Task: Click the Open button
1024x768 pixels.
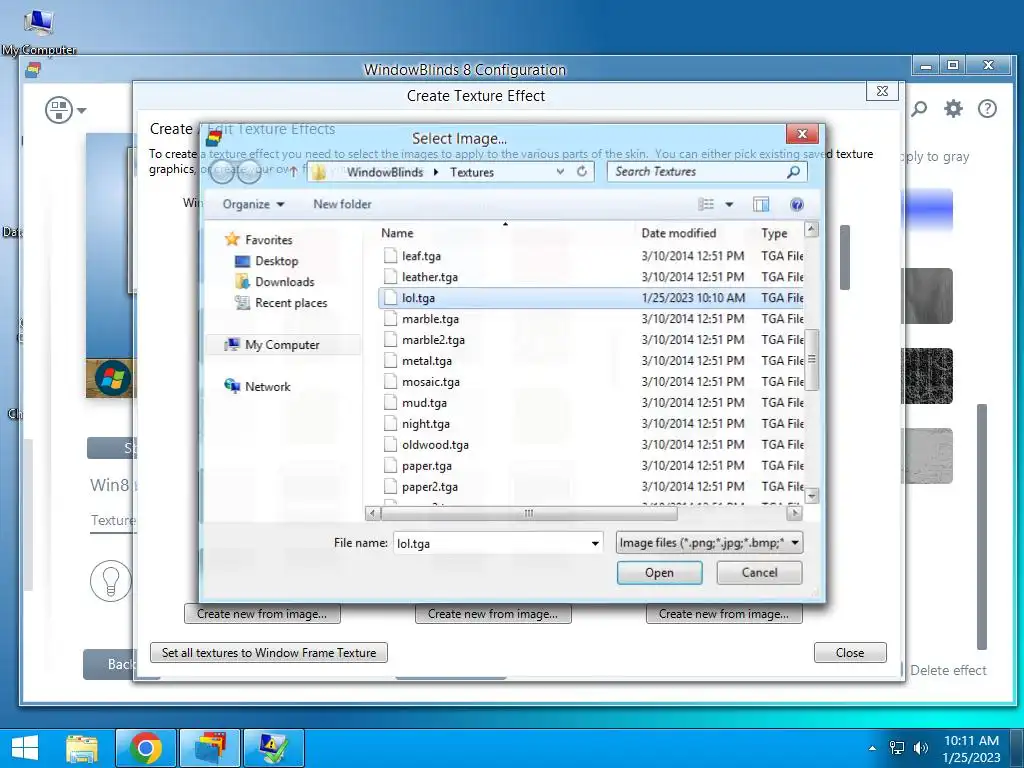Action: 659,573
